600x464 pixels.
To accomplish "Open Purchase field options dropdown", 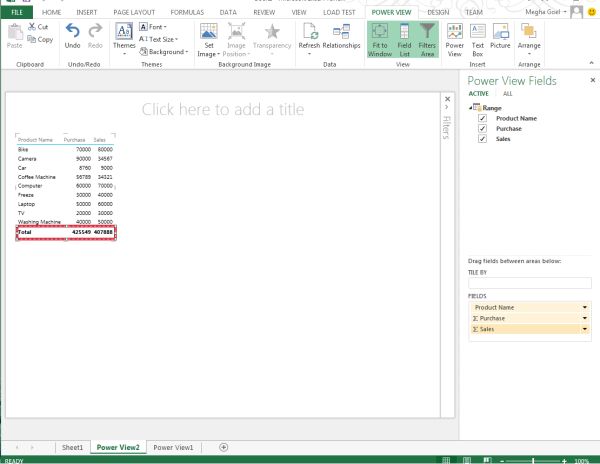I will tap(585, 318).
